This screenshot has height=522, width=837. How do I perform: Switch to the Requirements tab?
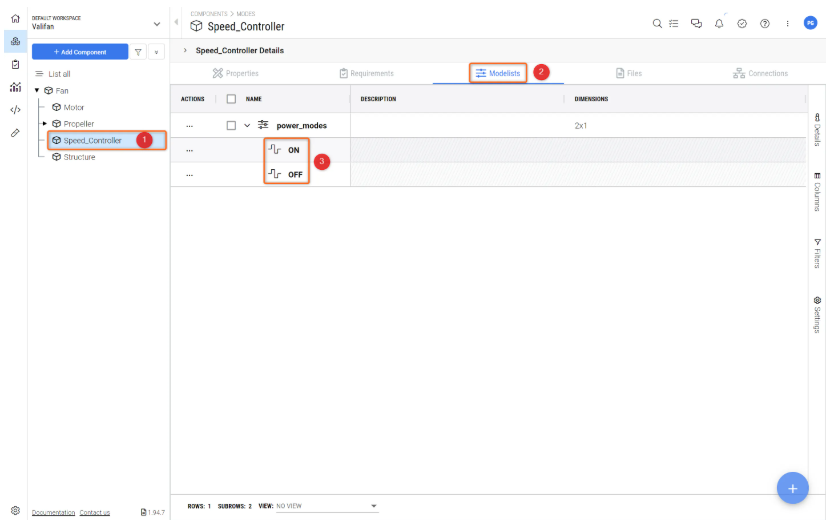point(366,73)
